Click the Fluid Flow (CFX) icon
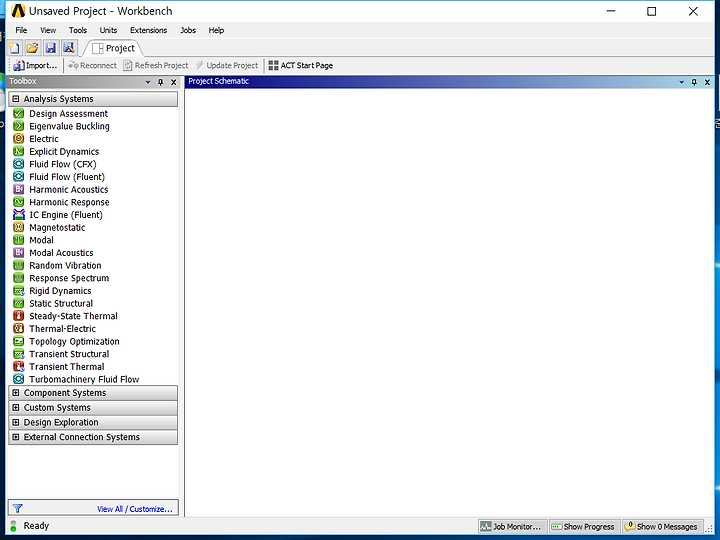The image size is (720, 540). 18,164
